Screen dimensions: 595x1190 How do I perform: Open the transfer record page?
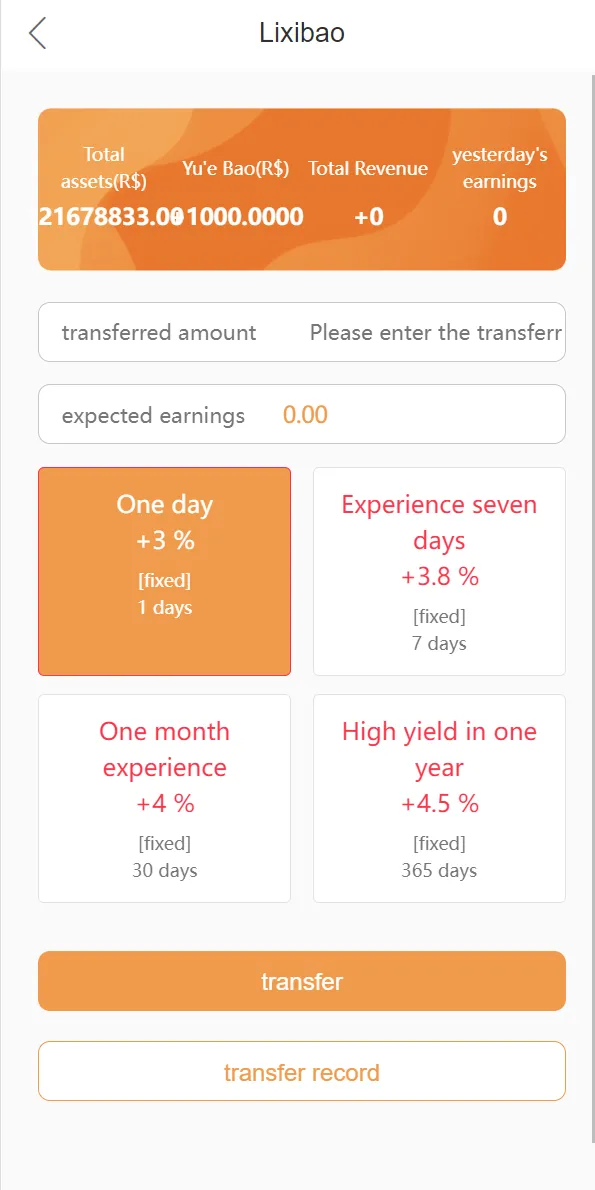point(302,1072)
